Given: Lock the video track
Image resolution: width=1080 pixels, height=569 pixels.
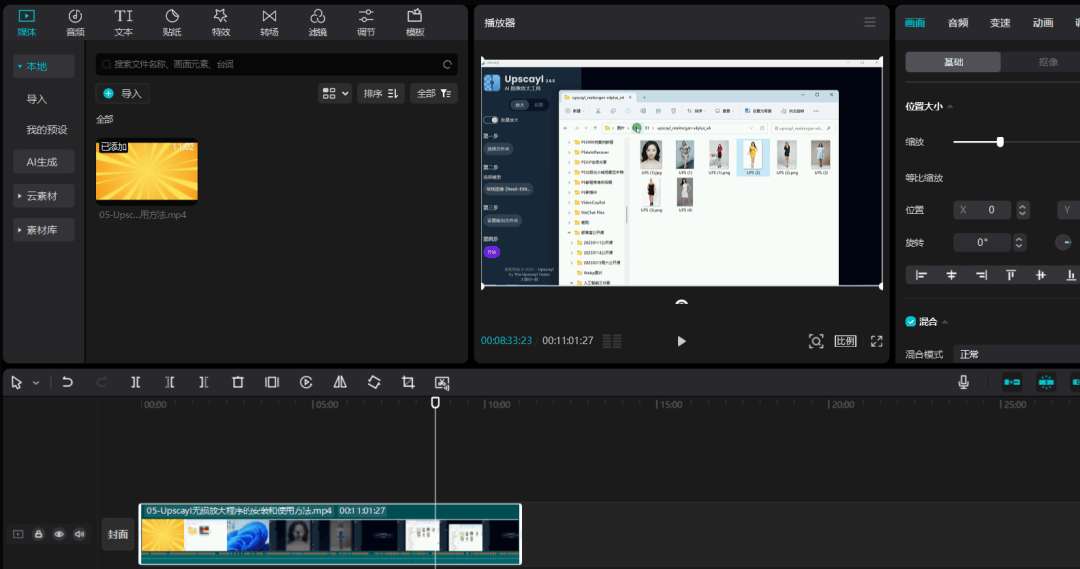Looking at the screenshot, I should [x=38, y=534].
